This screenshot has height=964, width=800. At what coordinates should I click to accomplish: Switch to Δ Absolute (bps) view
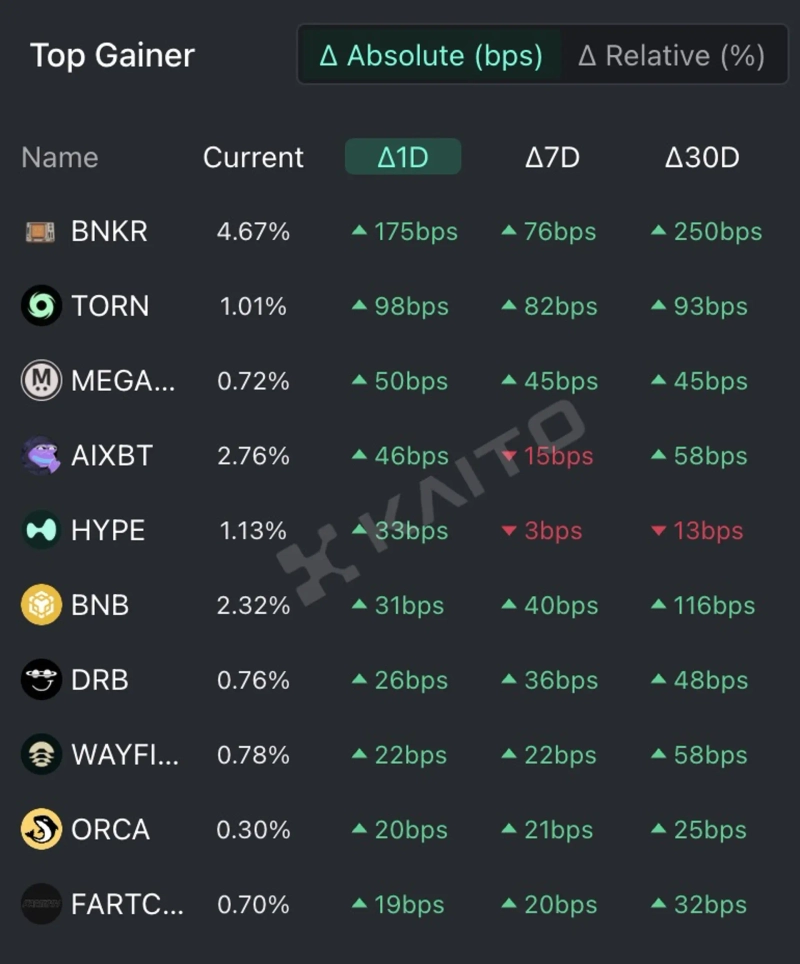coord(431,56)
